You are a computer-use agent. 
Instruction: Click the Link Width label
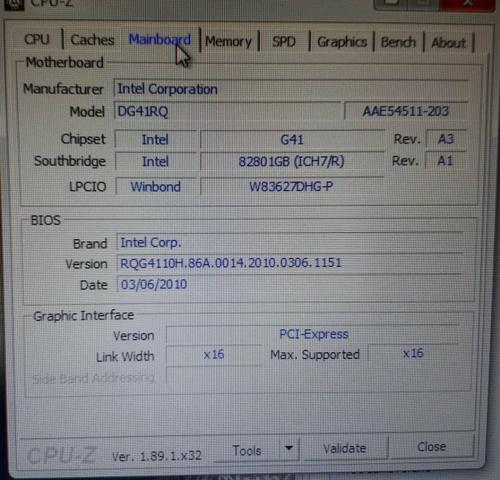pos(125,357)
